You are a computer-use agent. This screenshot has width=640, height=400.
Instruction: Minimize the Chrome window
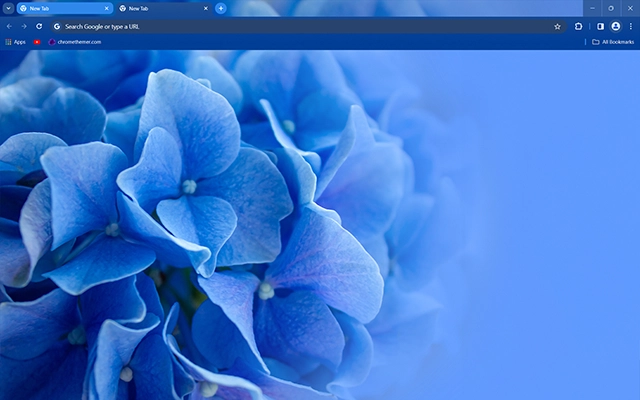click(x=592, y=8)
